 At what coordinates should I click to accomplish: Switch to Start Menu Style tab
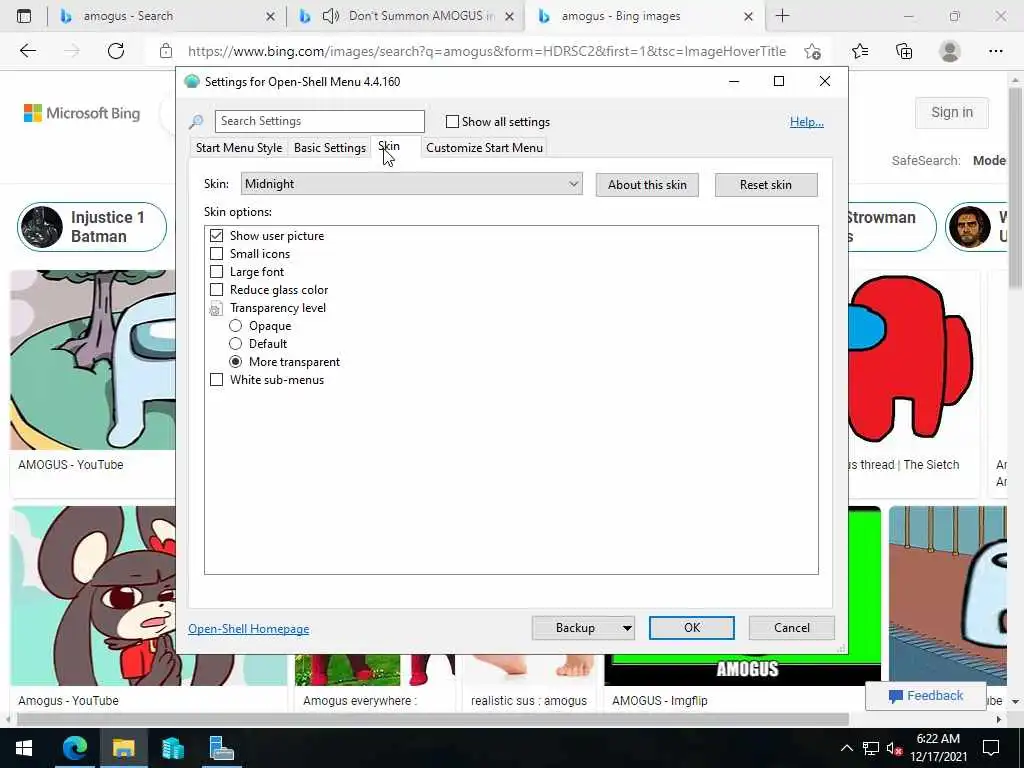tap(239, 148)
